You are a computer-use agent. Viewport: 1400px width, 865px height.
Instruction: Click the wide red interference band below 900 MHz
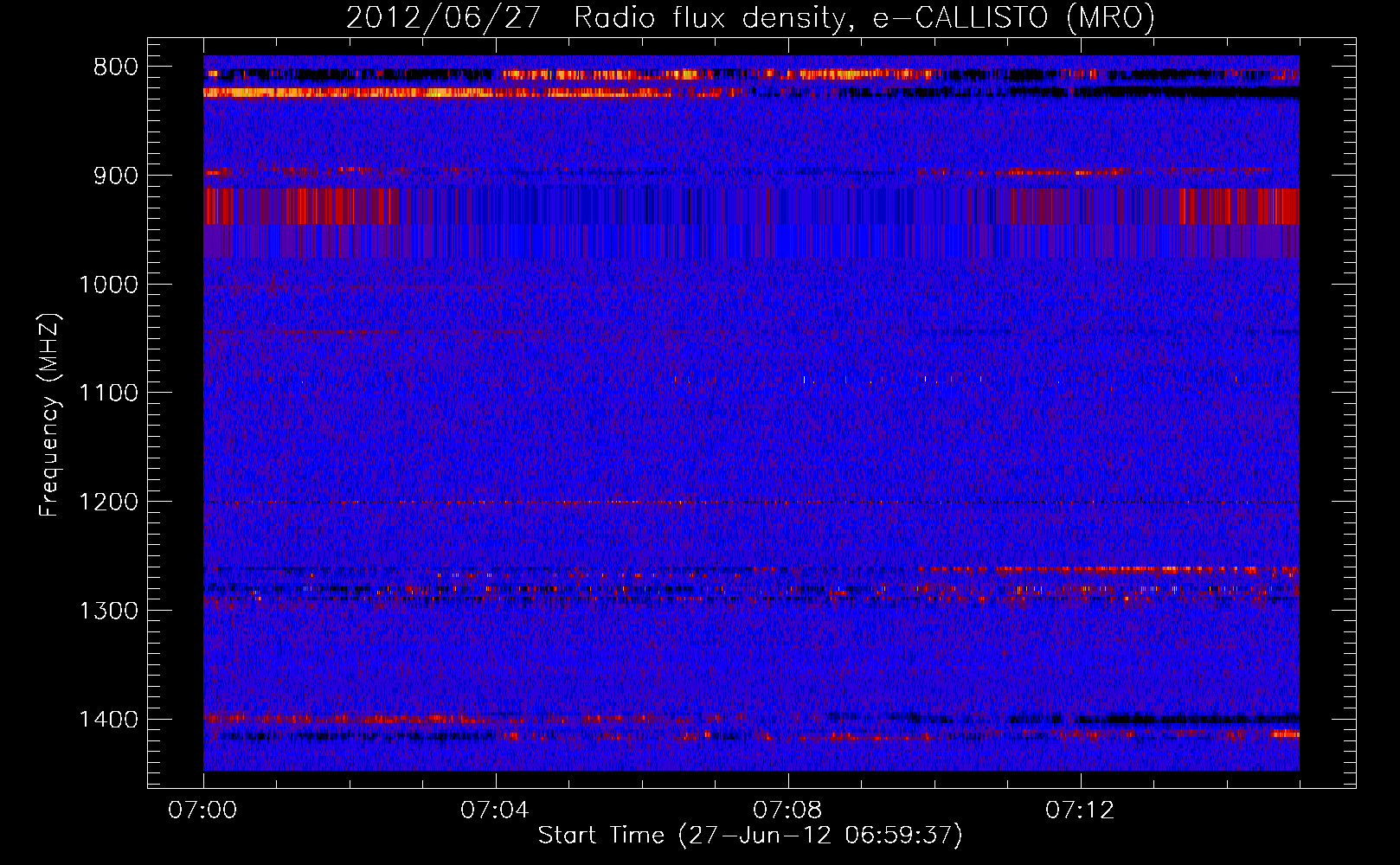click(x=751, y=206)
